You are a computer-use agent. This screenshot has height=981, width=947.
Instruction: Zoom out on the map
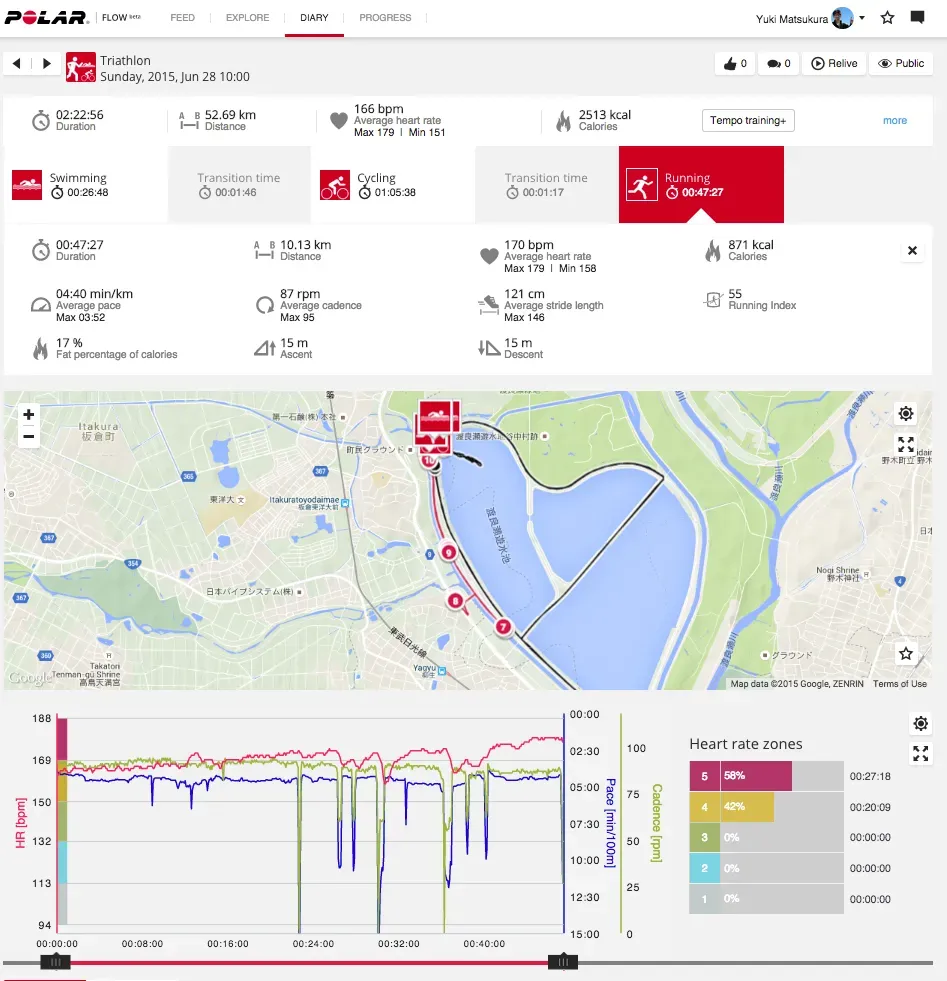click(x=28, y=436)
